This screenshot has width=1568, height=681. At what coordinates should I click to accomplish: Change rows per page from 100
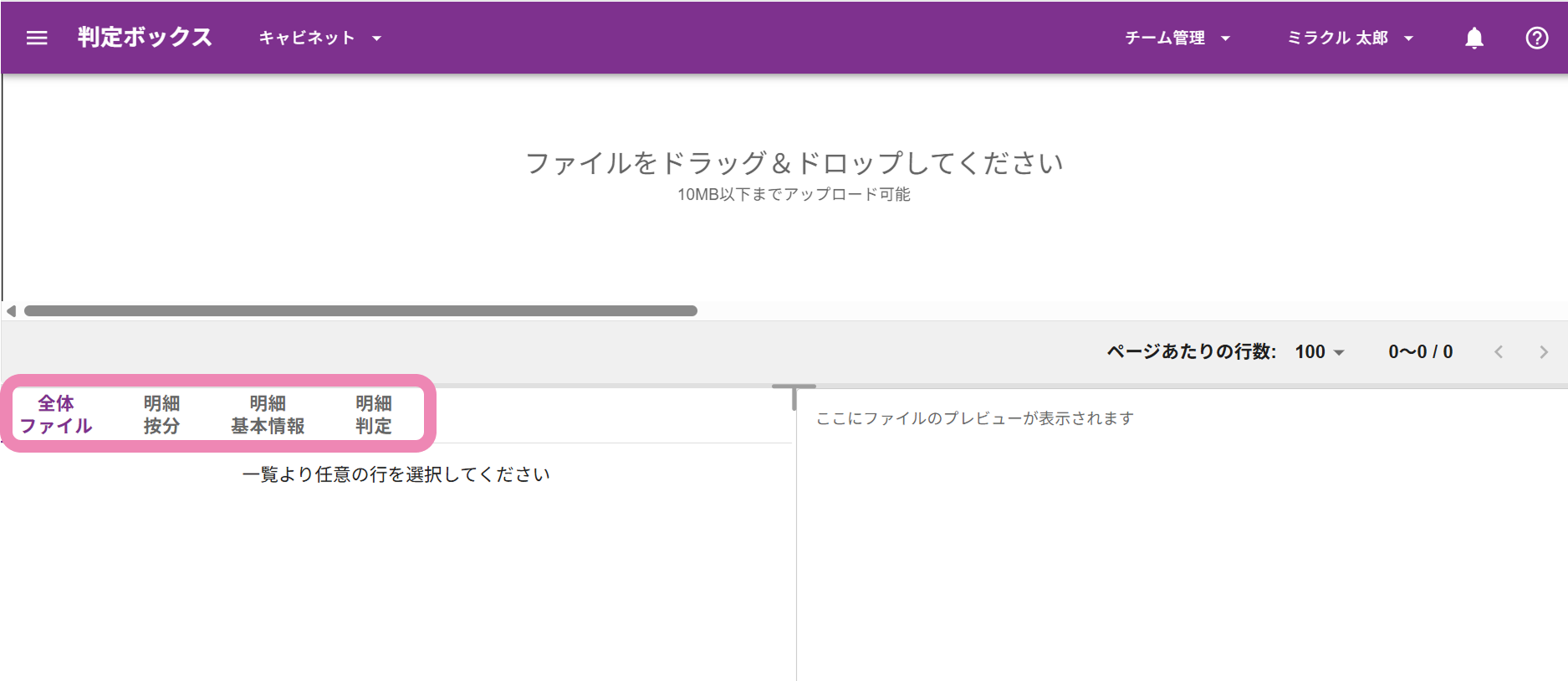[x=1319, y=352]
